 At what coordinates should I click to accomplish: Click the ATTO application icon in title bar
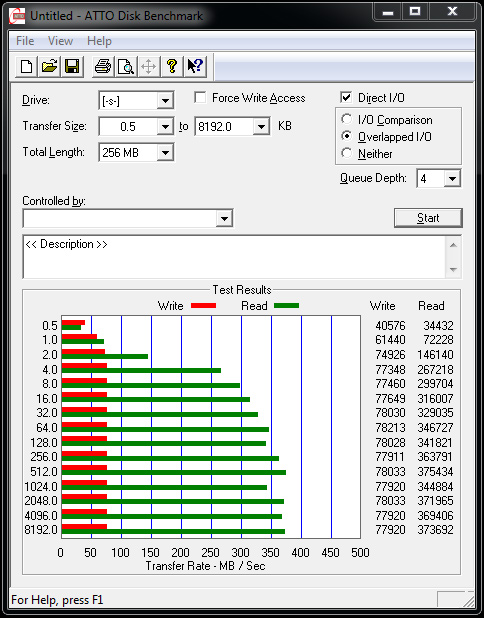[x=19, y=16]
